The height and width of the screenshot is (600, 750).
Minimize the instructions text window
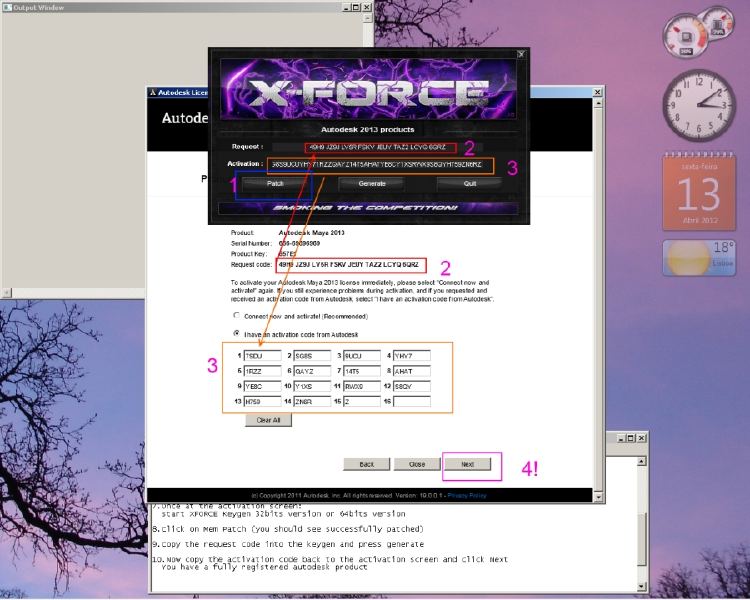[x=621, y=438]
